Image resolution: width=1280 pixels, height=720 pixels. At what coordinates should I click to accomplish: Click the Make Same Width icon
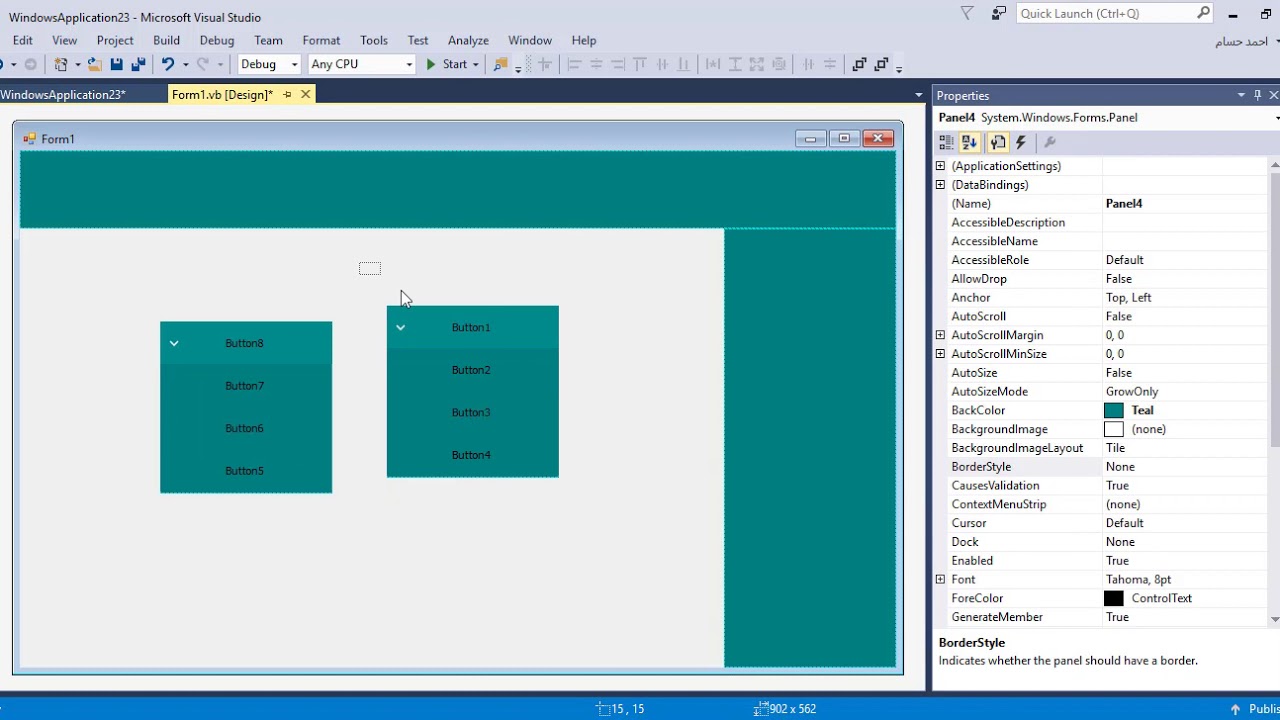pyautogui.click(x=713, y=64)
